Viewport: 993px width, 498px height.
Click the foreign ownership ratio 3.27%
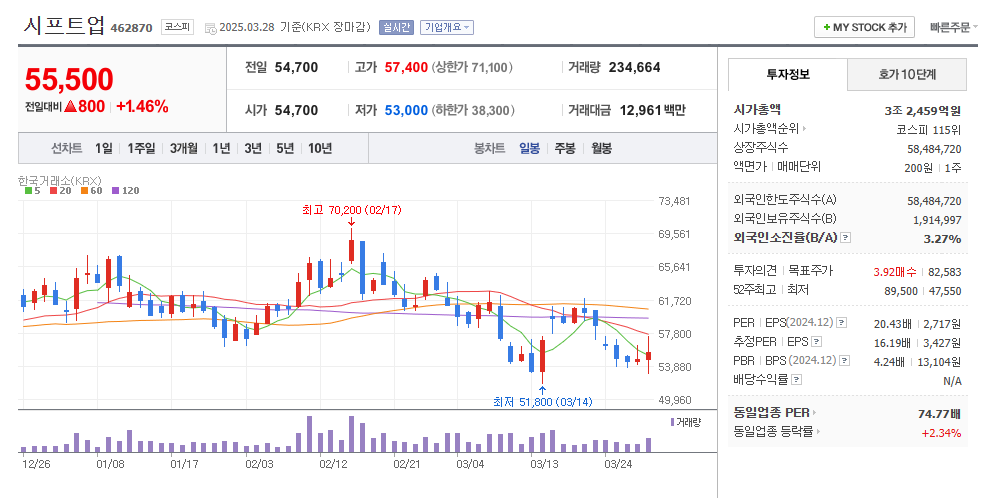tap(942, 239)
